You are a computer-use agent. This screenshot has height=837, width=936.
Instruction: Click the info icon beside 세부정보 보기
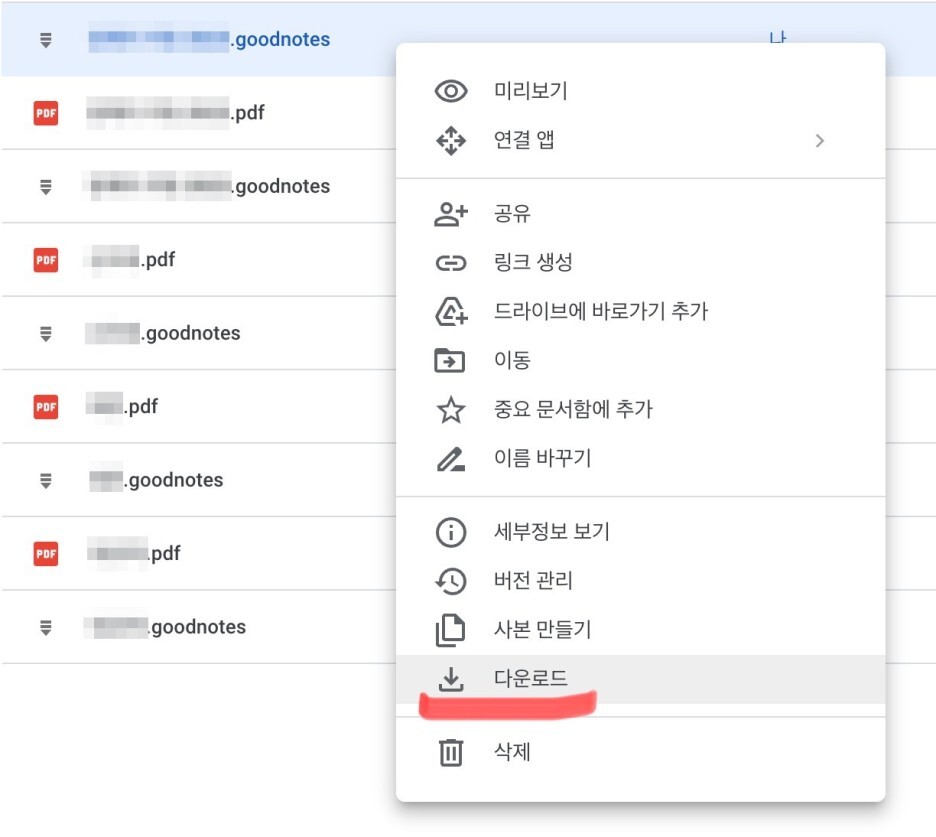451,532
